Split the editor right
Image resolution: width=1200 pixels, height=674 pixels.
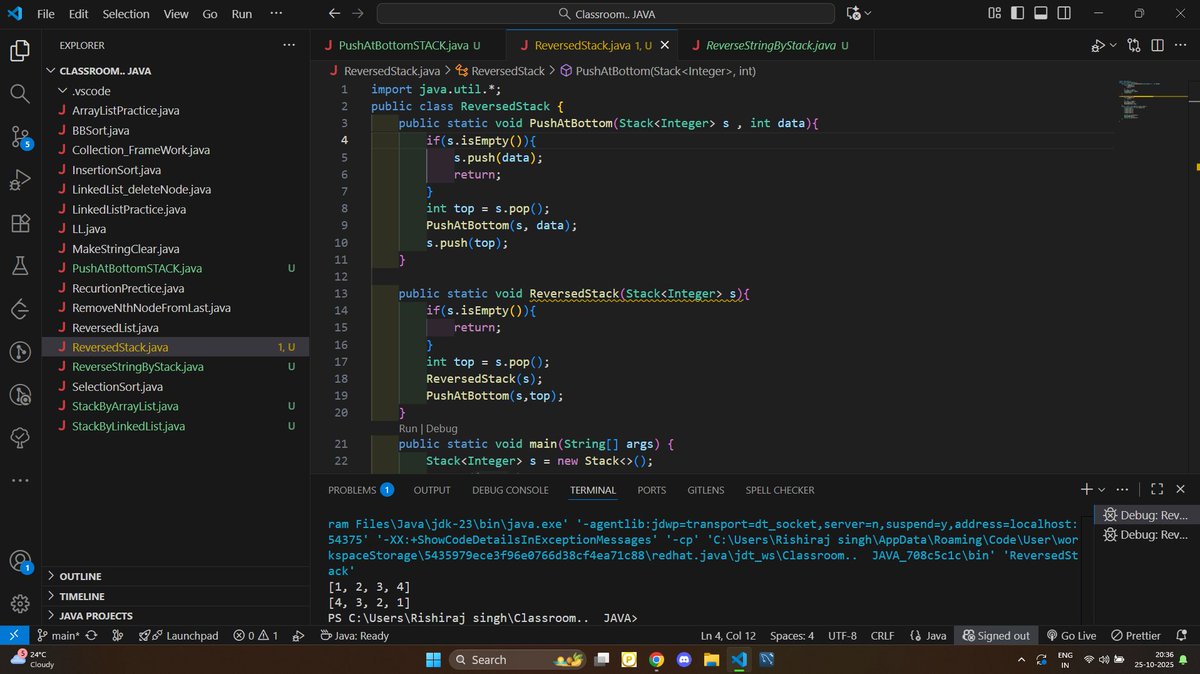(x=1157, y=46)
